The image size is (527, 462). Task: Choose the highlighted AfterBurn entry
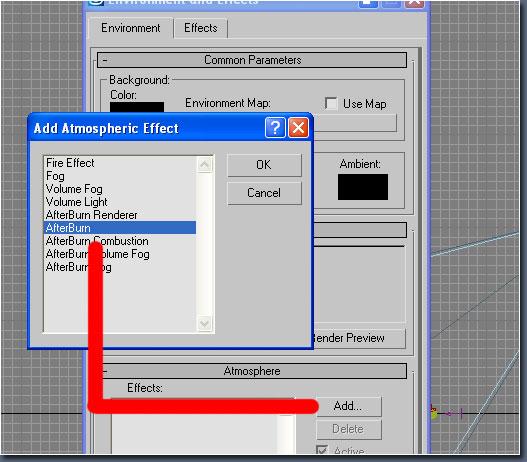[120, 228]
